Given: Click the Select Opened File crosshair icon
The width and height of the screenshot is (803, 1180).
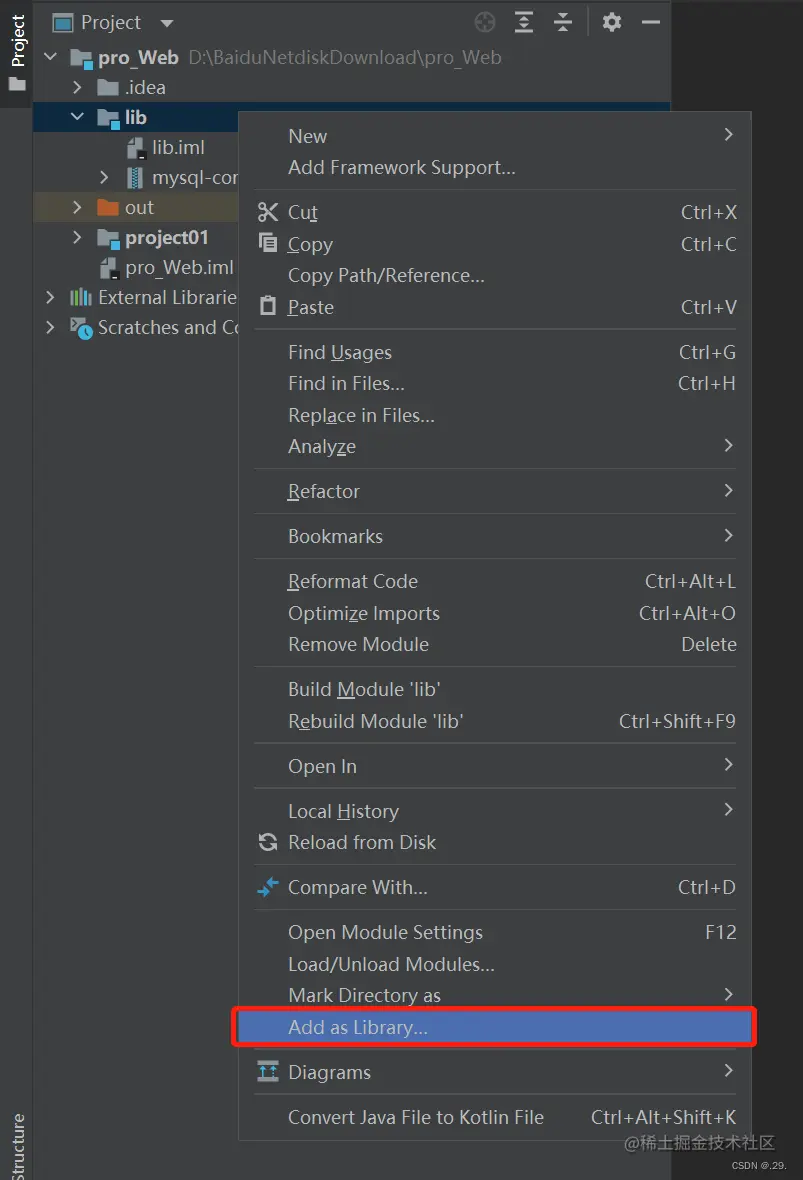Looking at the screenshot, I should (x=485, y=22).
